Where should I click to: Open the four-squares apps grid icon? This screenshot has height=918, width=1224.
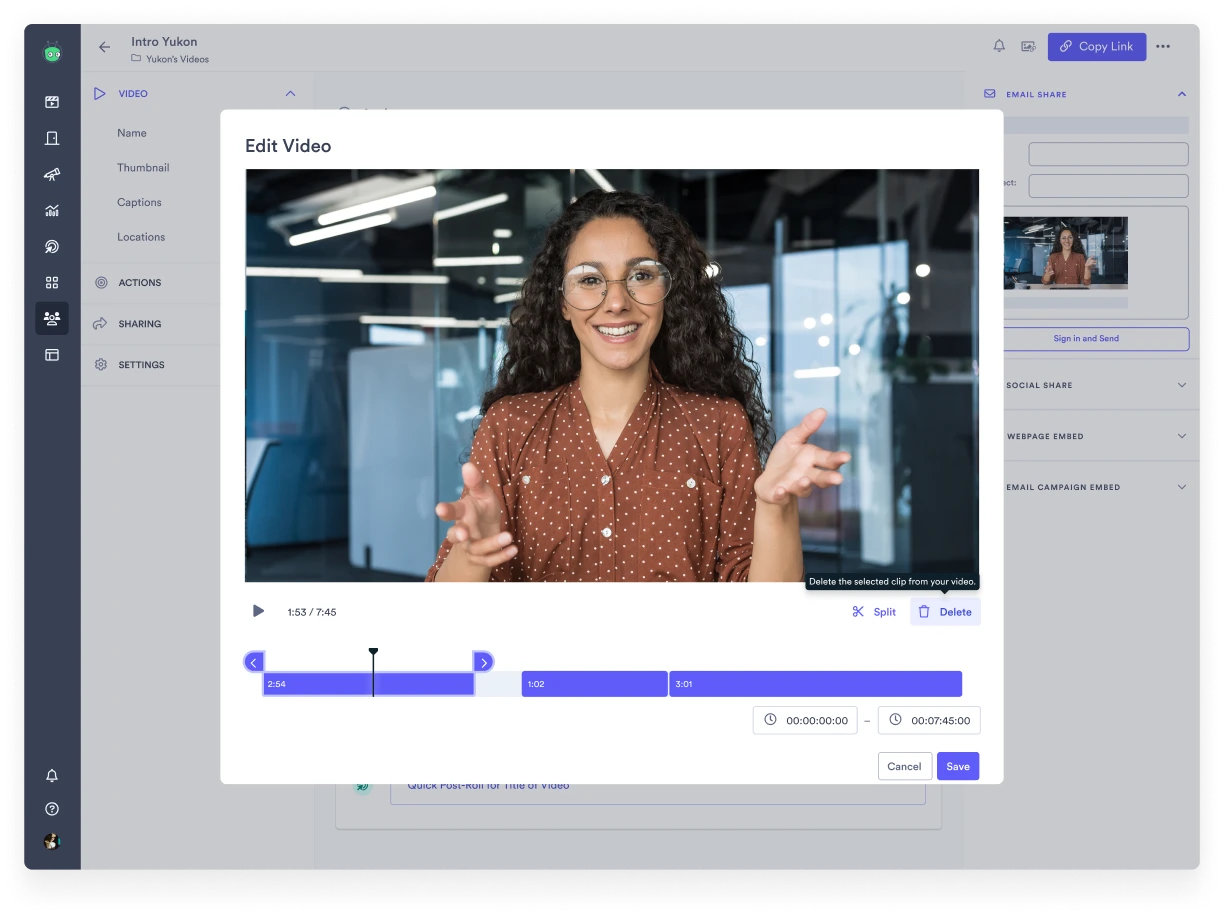52,282
